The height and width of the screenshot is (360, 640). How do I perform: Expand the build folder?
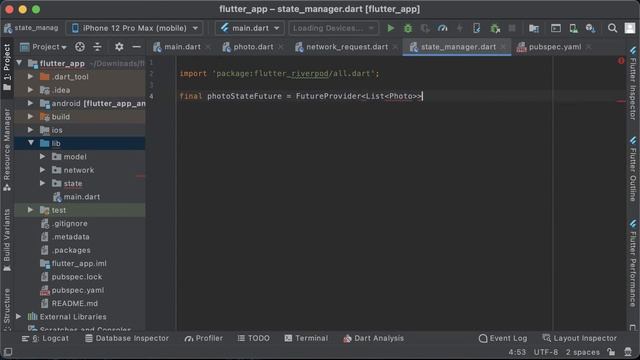click(31, 117)
